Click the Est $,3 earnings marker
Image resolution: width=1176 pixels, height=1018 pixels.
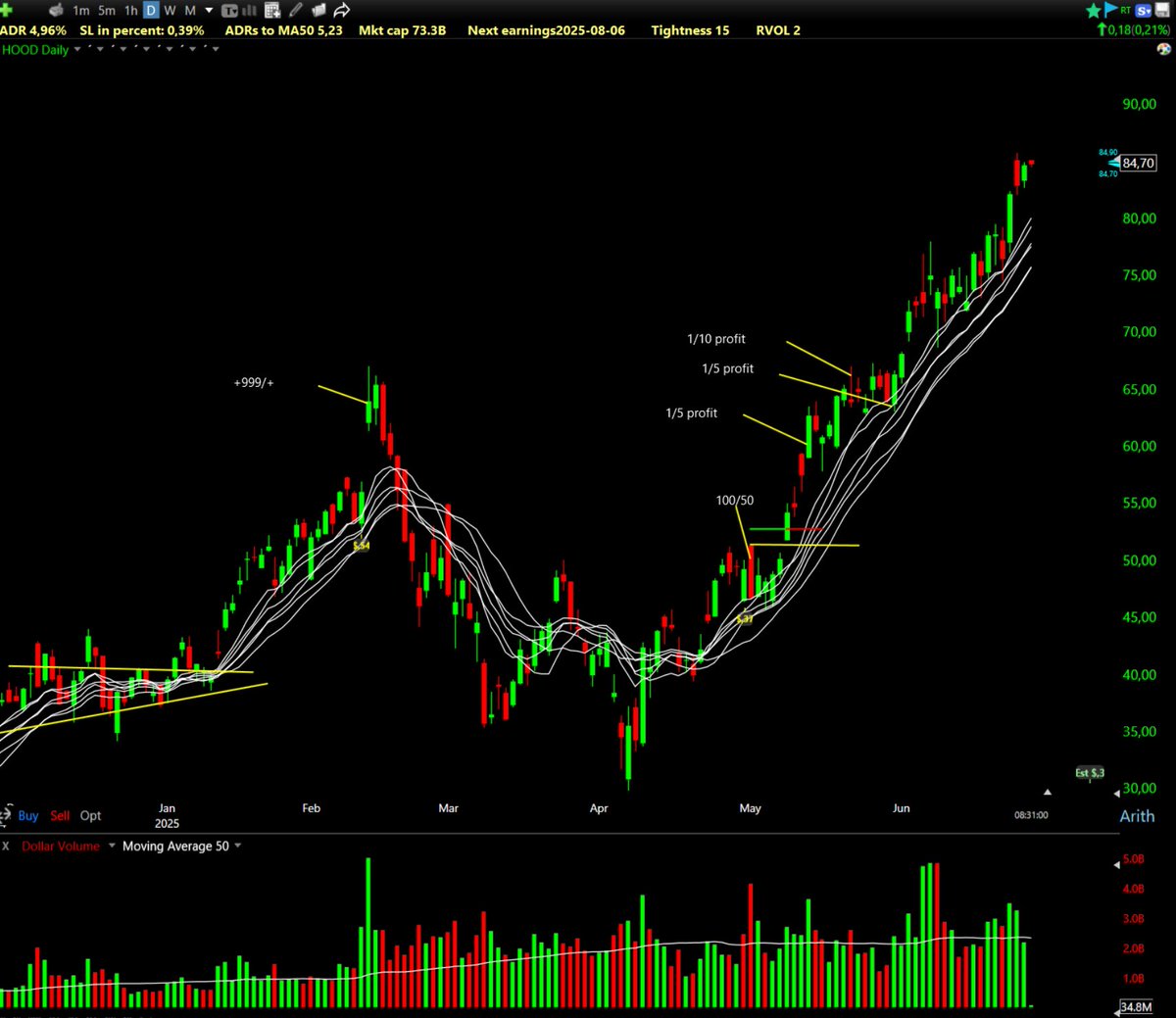coord(1090,773)
